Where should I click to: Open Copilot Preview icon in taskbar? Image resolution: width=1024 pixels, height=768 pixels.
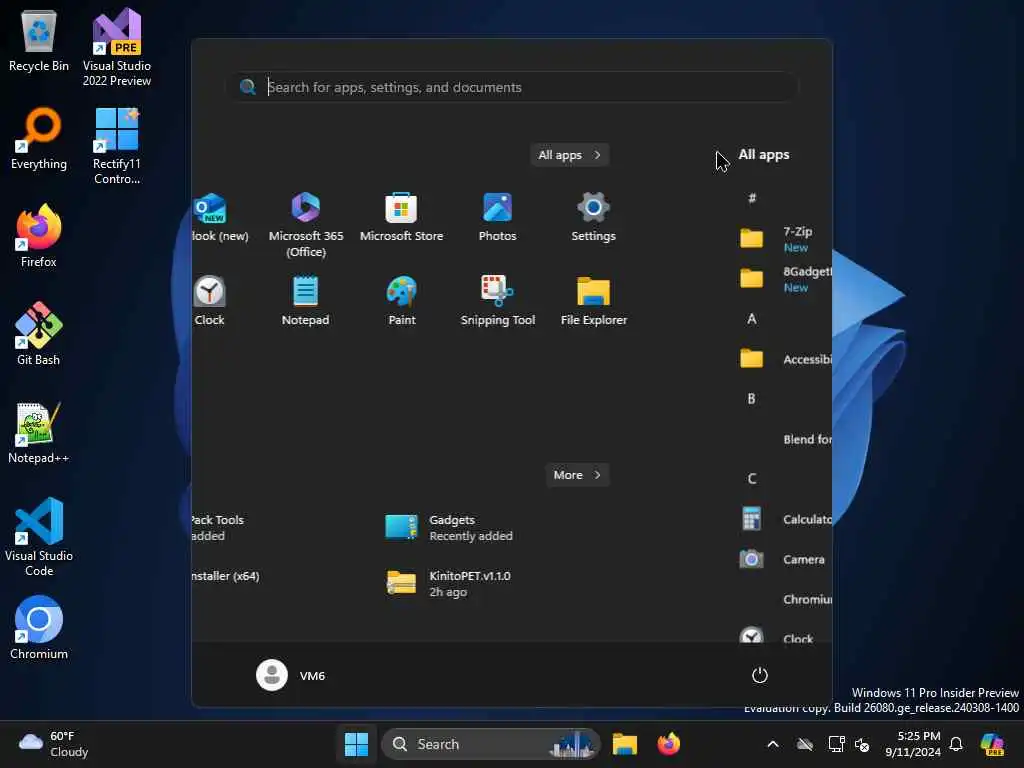tap(992, 744)
